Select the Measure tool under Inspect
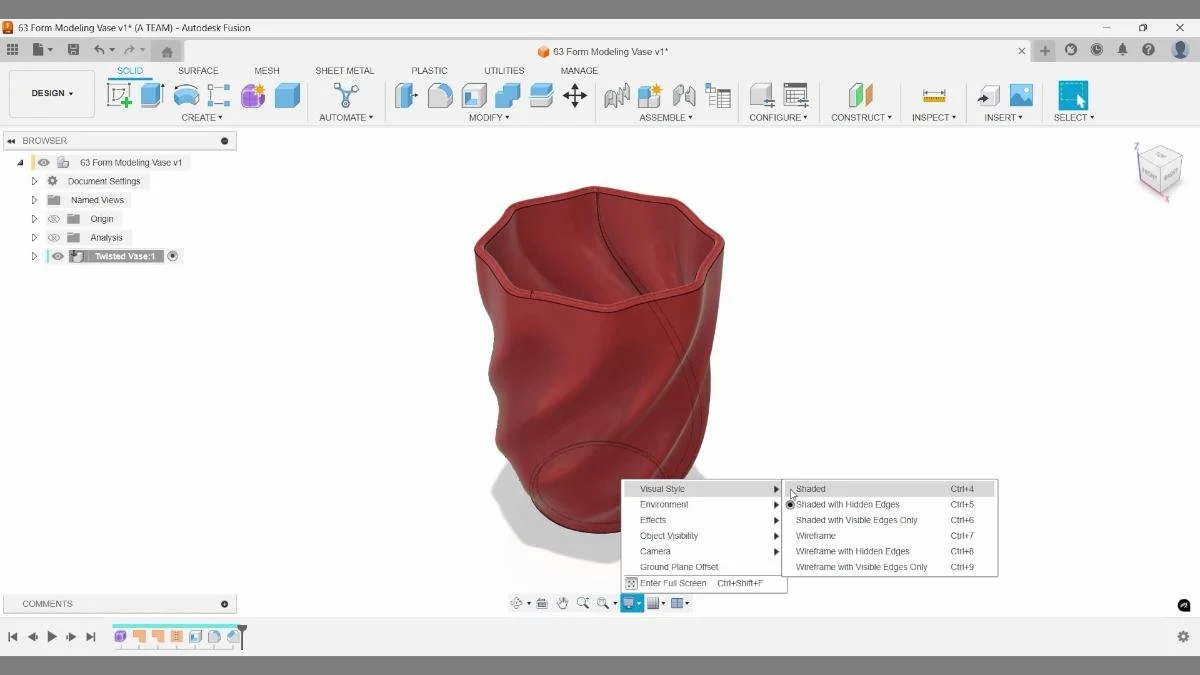Image resolution: width=1200 pixels, height=675 pixels. pyautogui.click(x=933, y=95)
